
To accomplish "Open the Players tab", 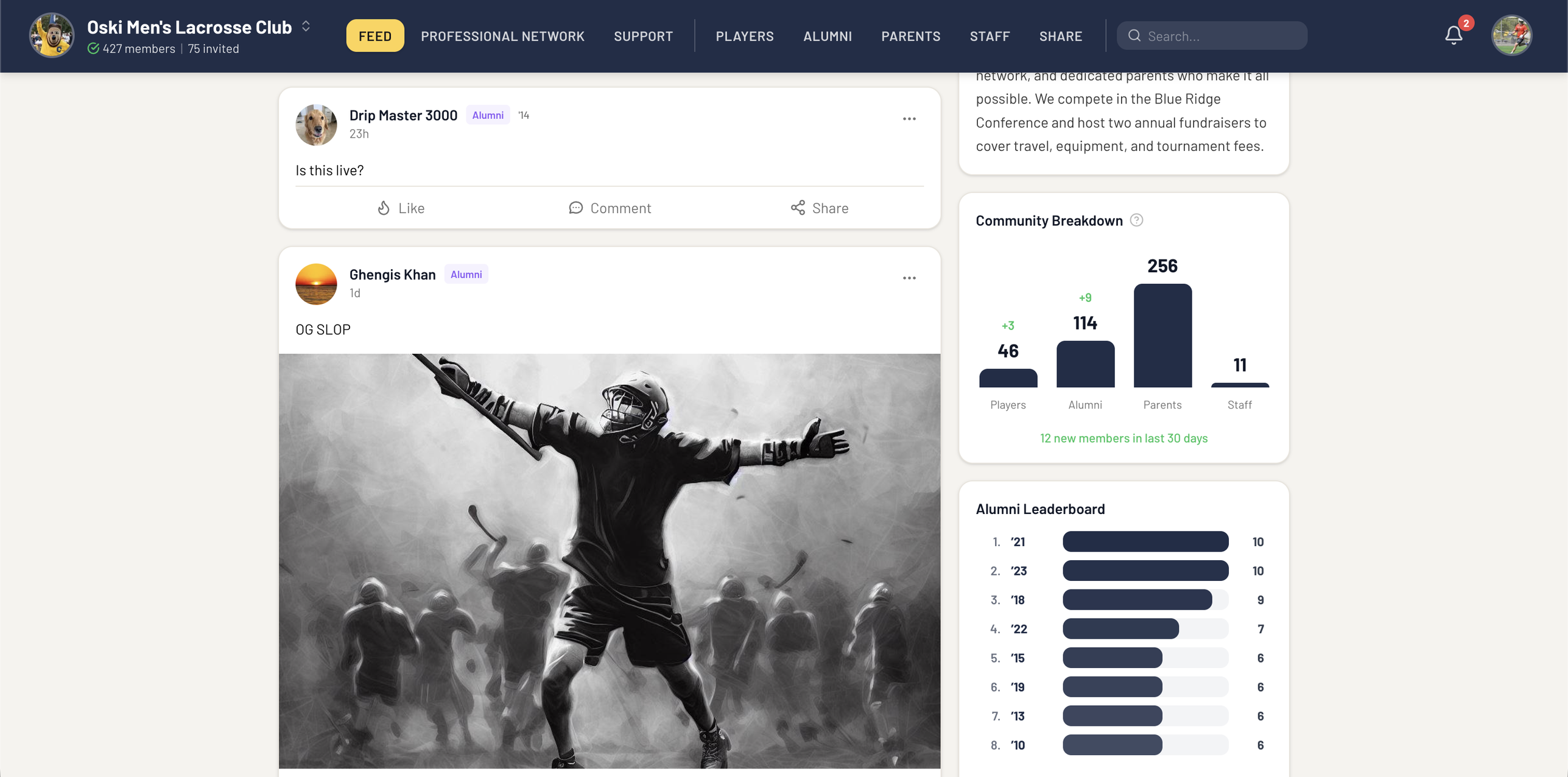I will [x=744, y=36].
